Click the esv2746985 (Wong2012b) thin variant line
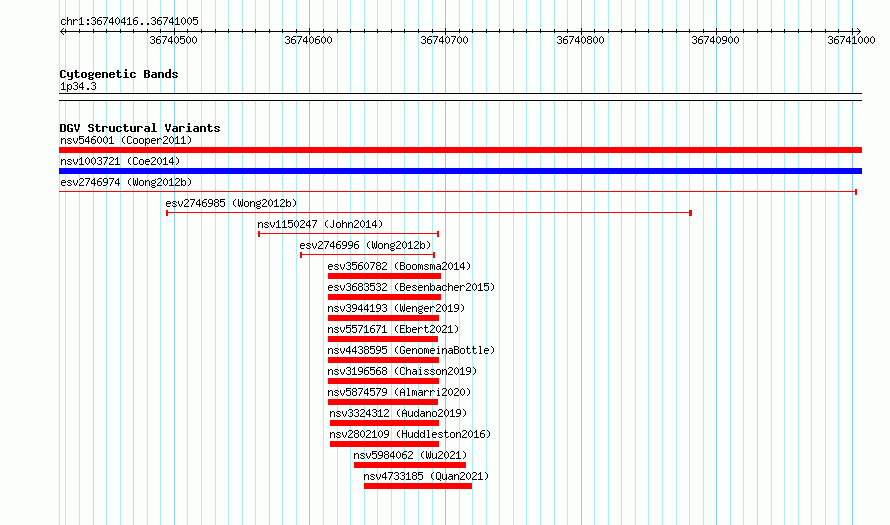 click(x=429, y=213)
